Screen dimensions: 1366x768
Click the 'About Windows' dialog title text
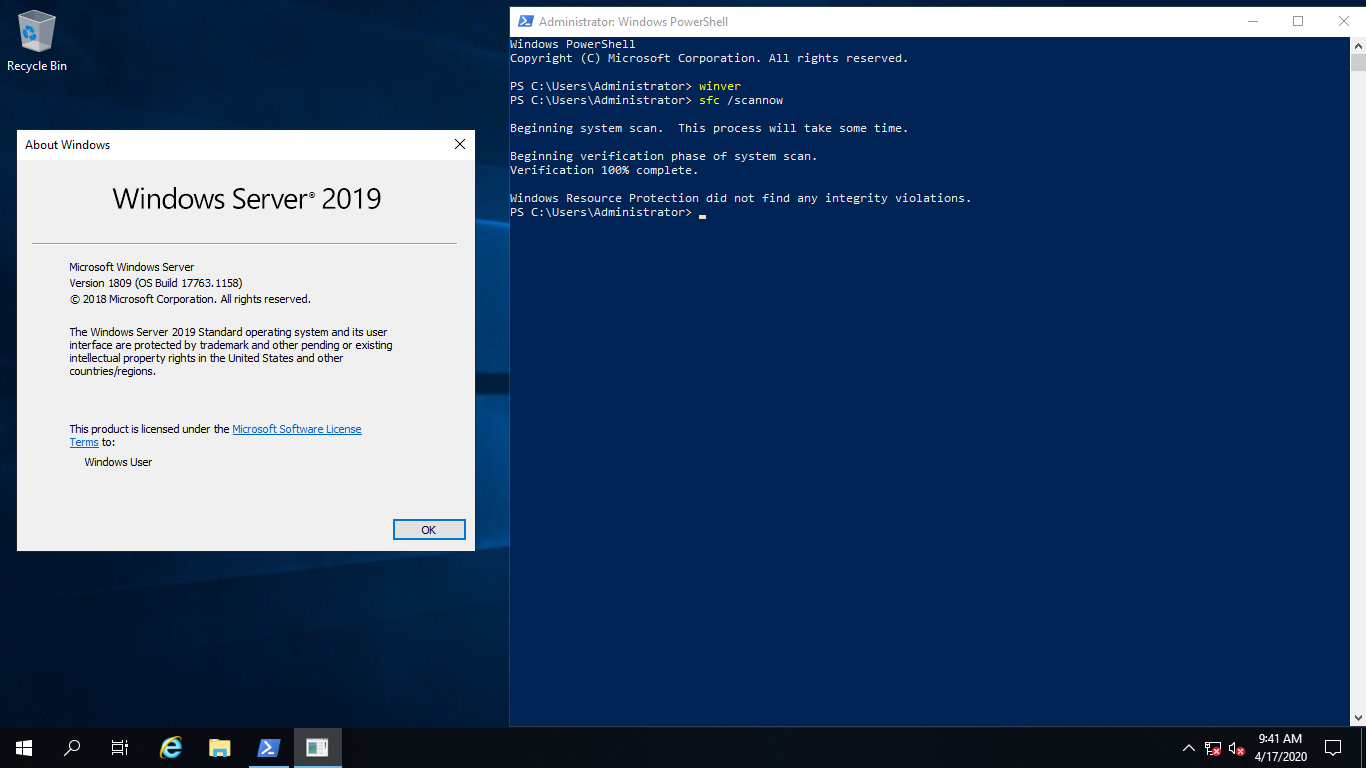(x=67, y=144)
